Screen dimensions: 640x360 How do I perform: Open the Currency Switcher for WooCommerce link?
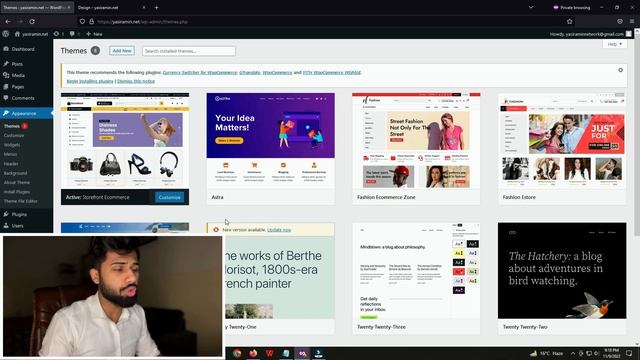(x=200, y=73)
